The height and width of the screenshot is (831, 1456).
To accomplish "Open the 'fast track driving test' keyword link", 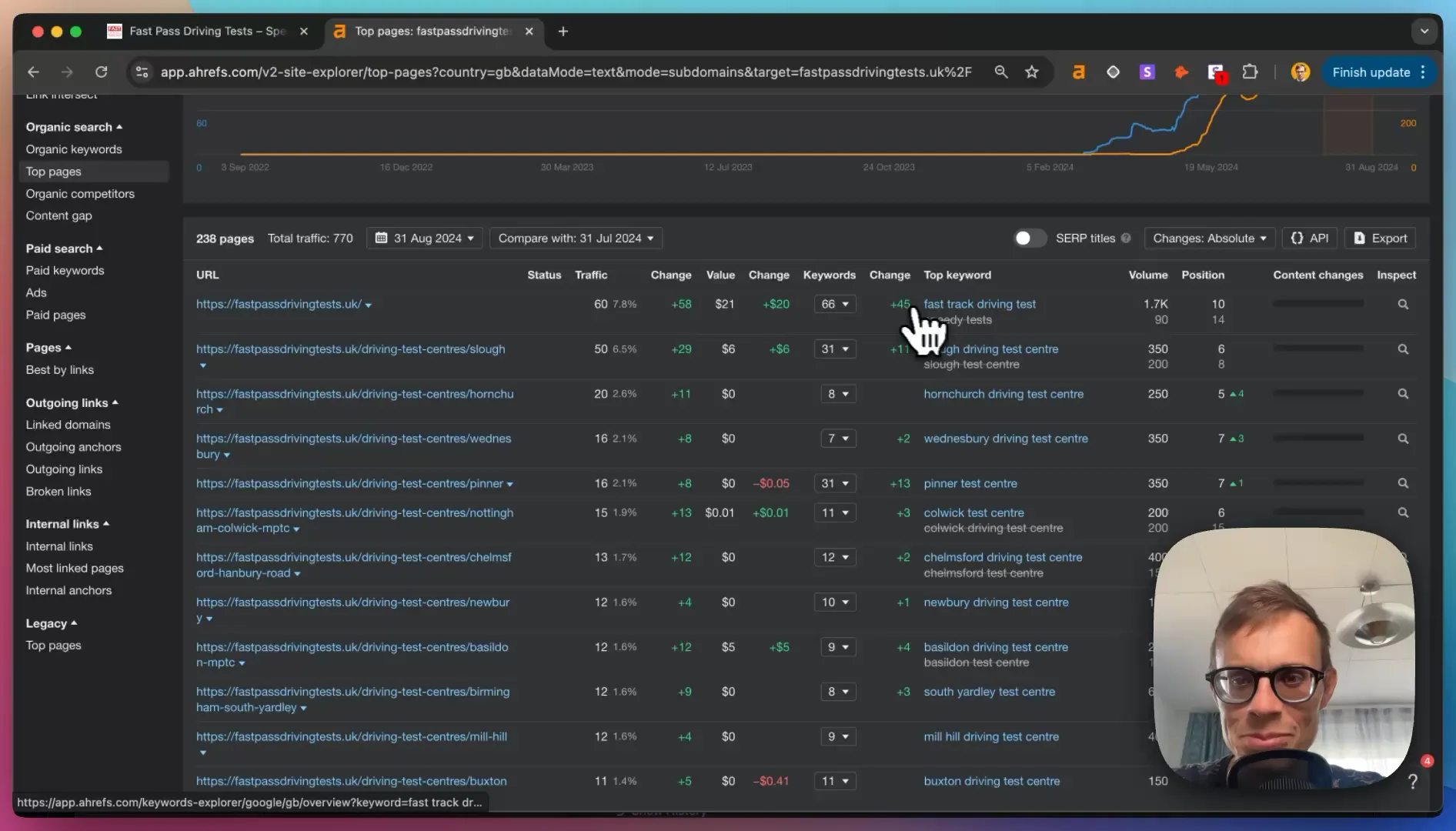I will pos(980,305).
